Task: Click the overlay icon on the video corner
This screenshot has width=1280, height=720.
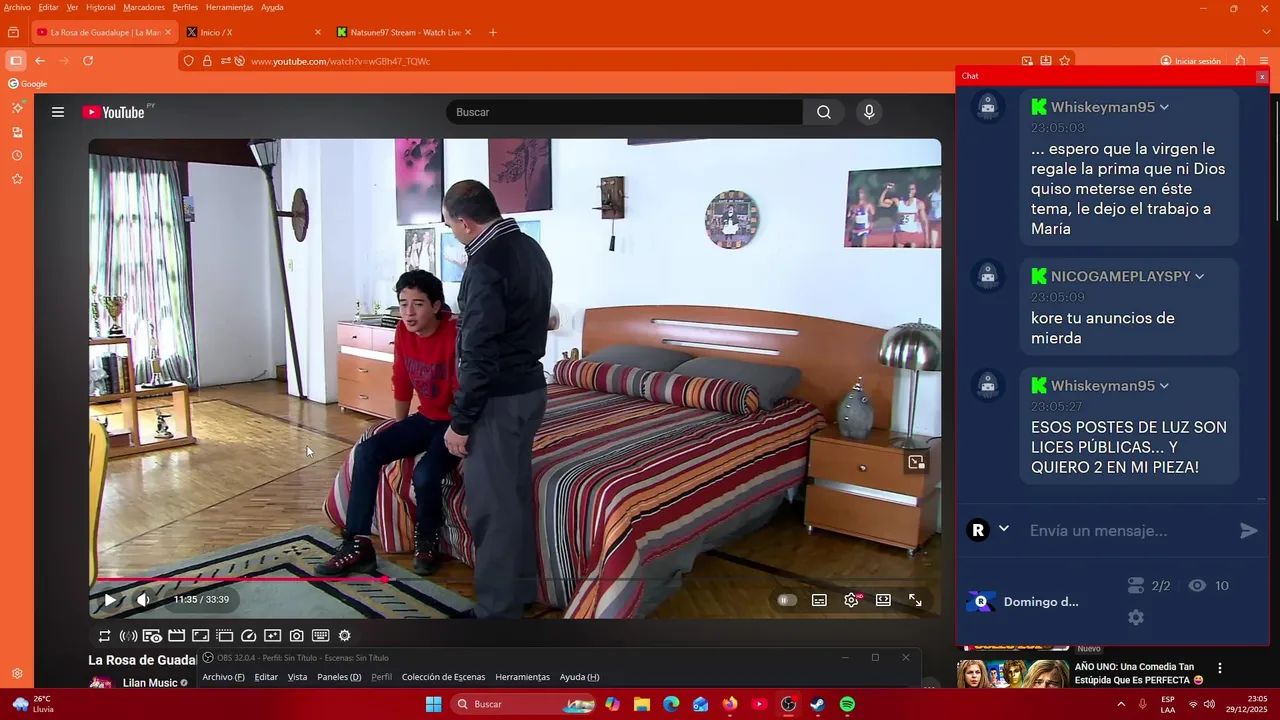Action: point(916,462)
